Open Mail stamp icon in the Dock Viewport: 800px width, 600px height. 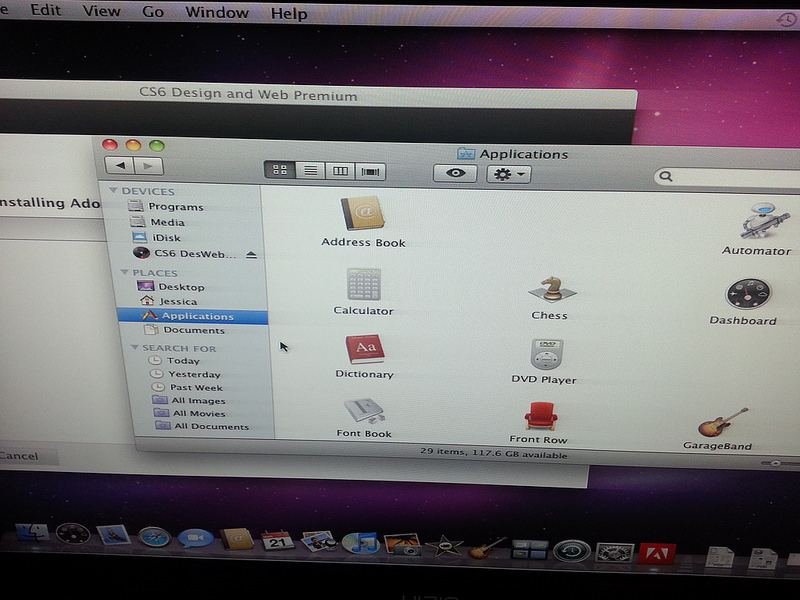click(x=113, y=535)
